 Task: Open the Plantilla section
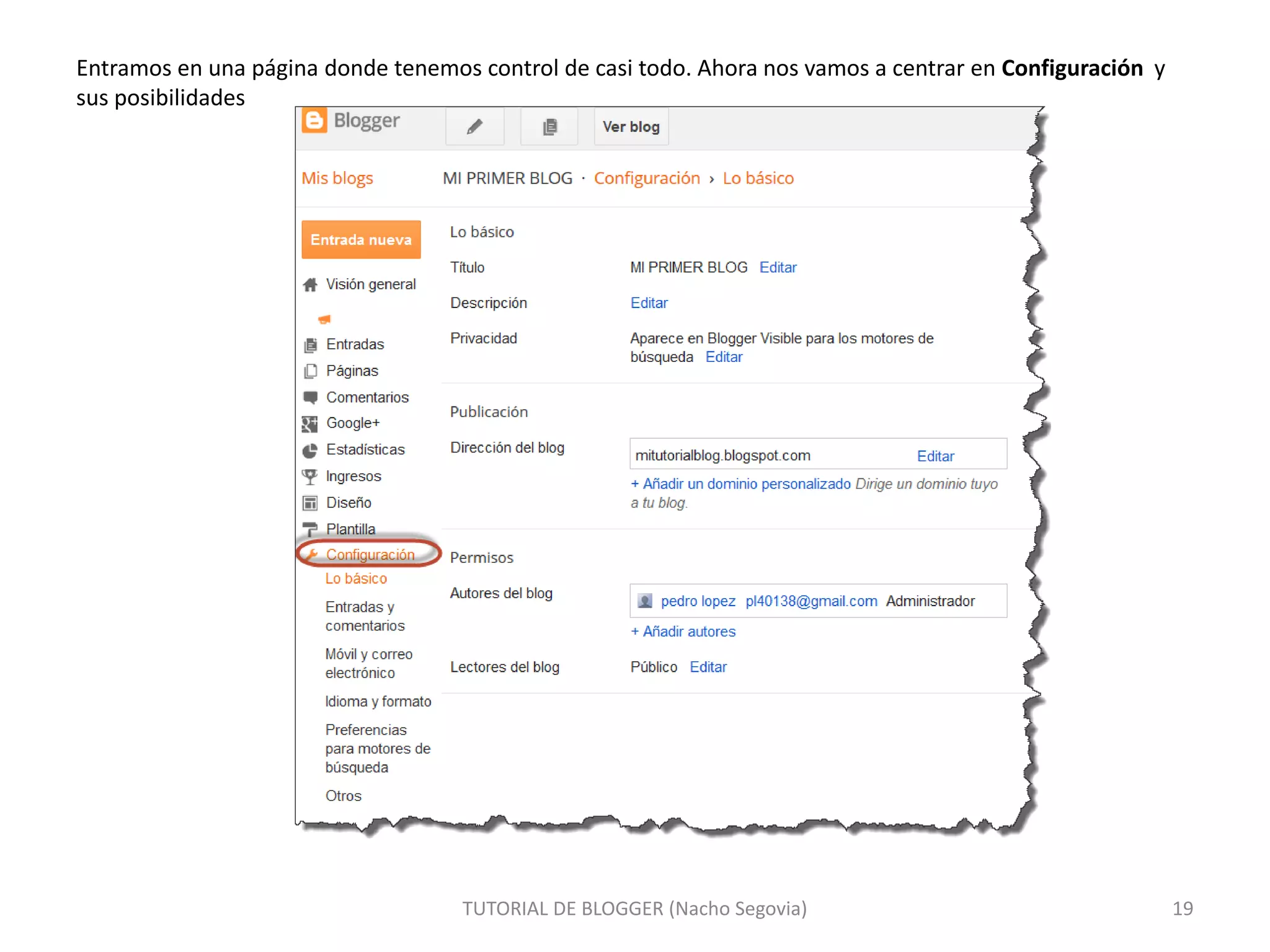tap(351, 529)
